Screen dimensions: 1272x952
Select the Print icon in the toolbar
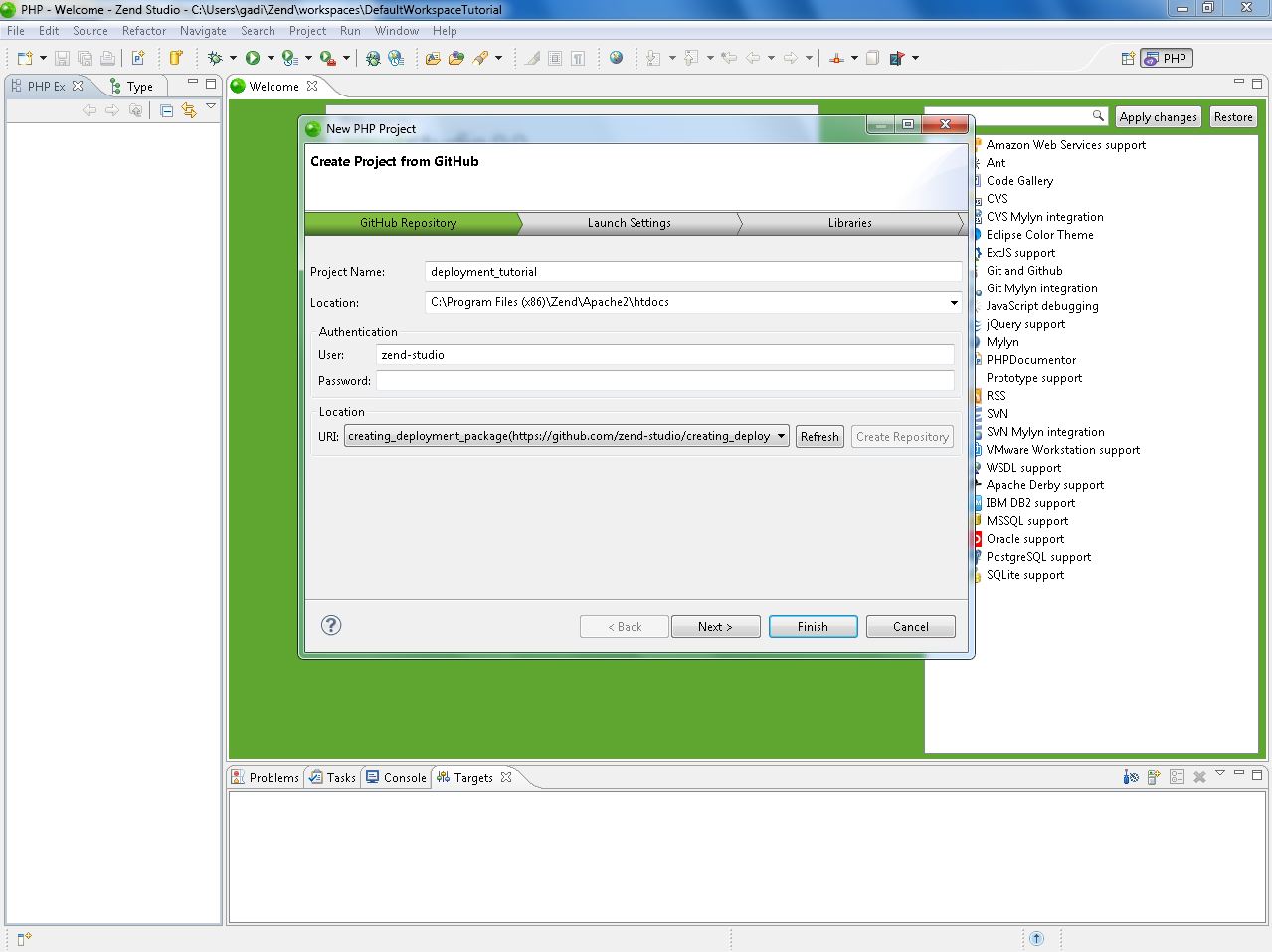[106, 57]
